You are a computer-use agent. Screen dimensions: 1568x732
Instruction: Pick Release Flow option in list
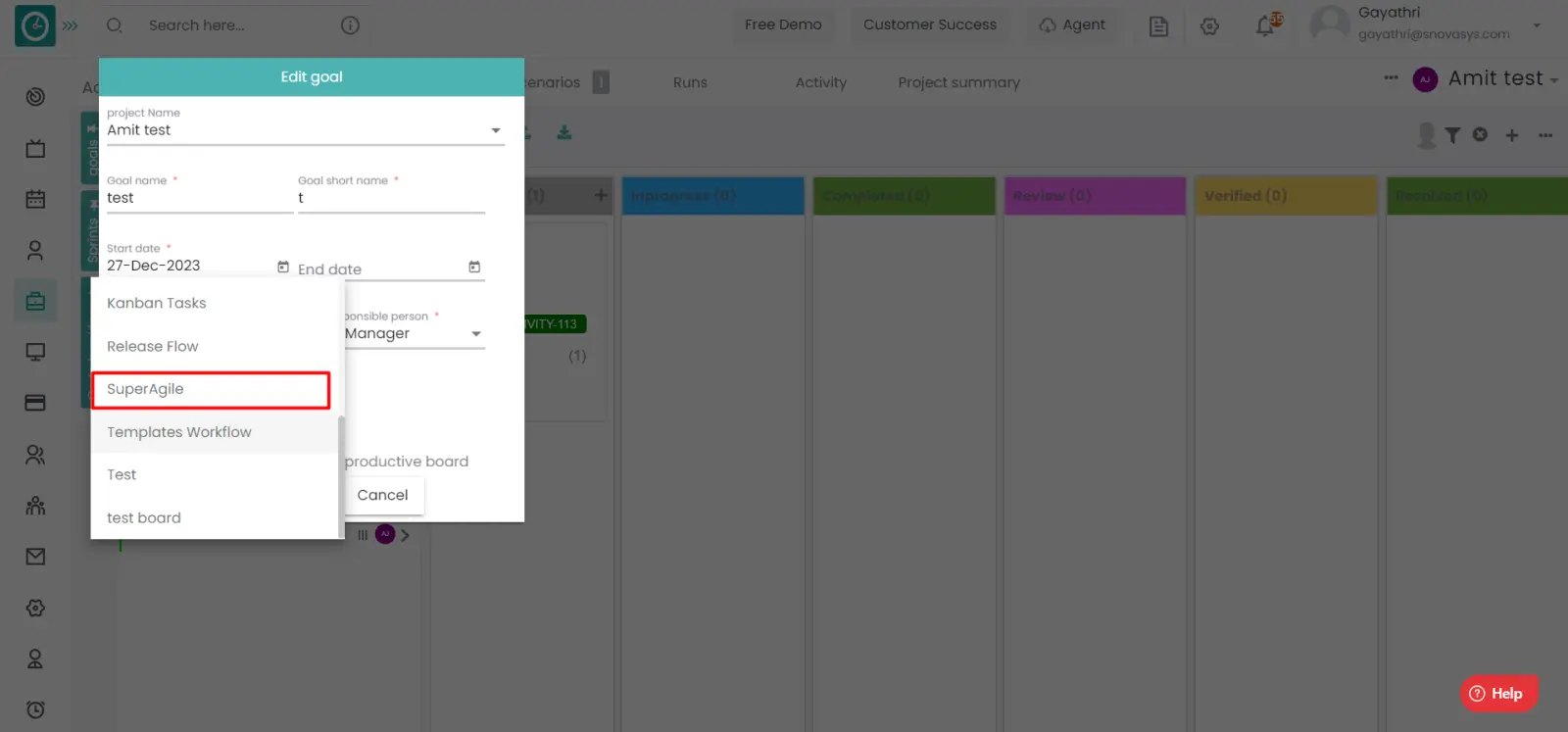tap(218, 346)
